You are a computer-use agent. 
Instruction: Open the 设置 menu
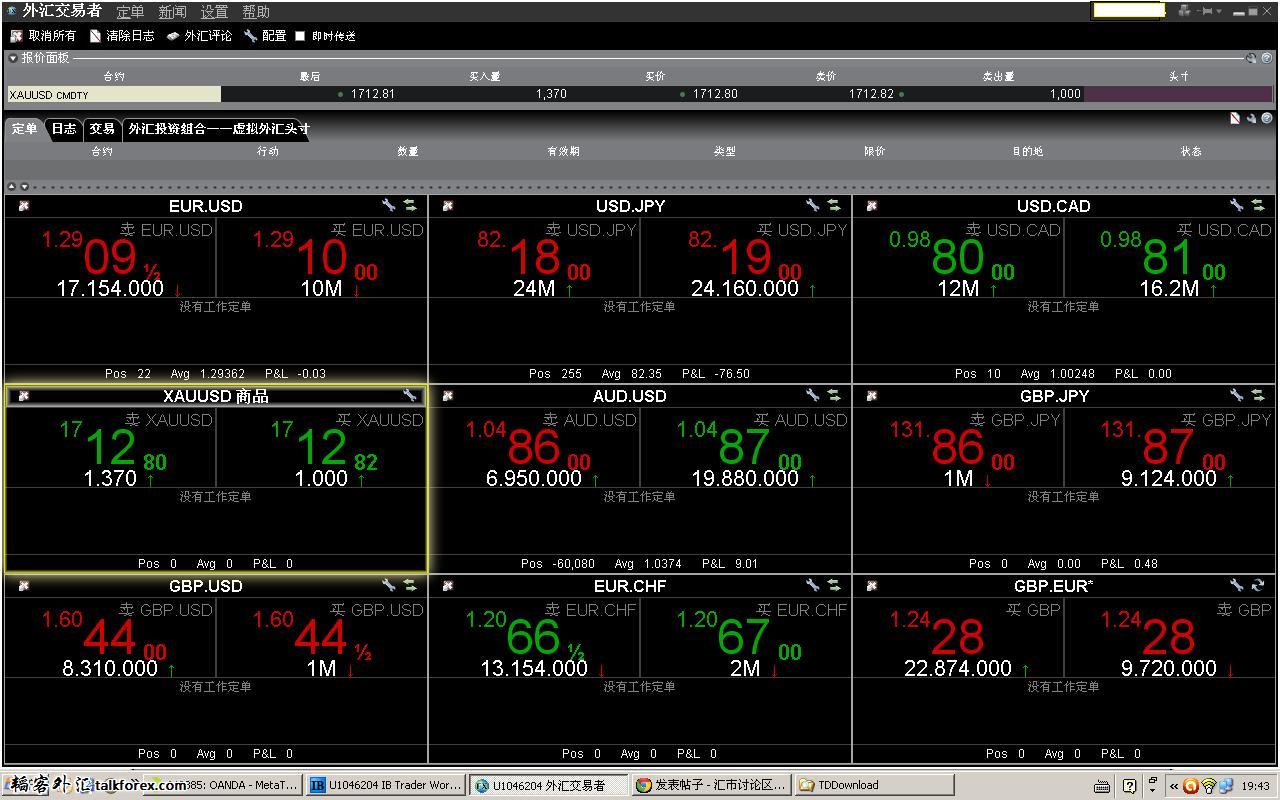214,12
